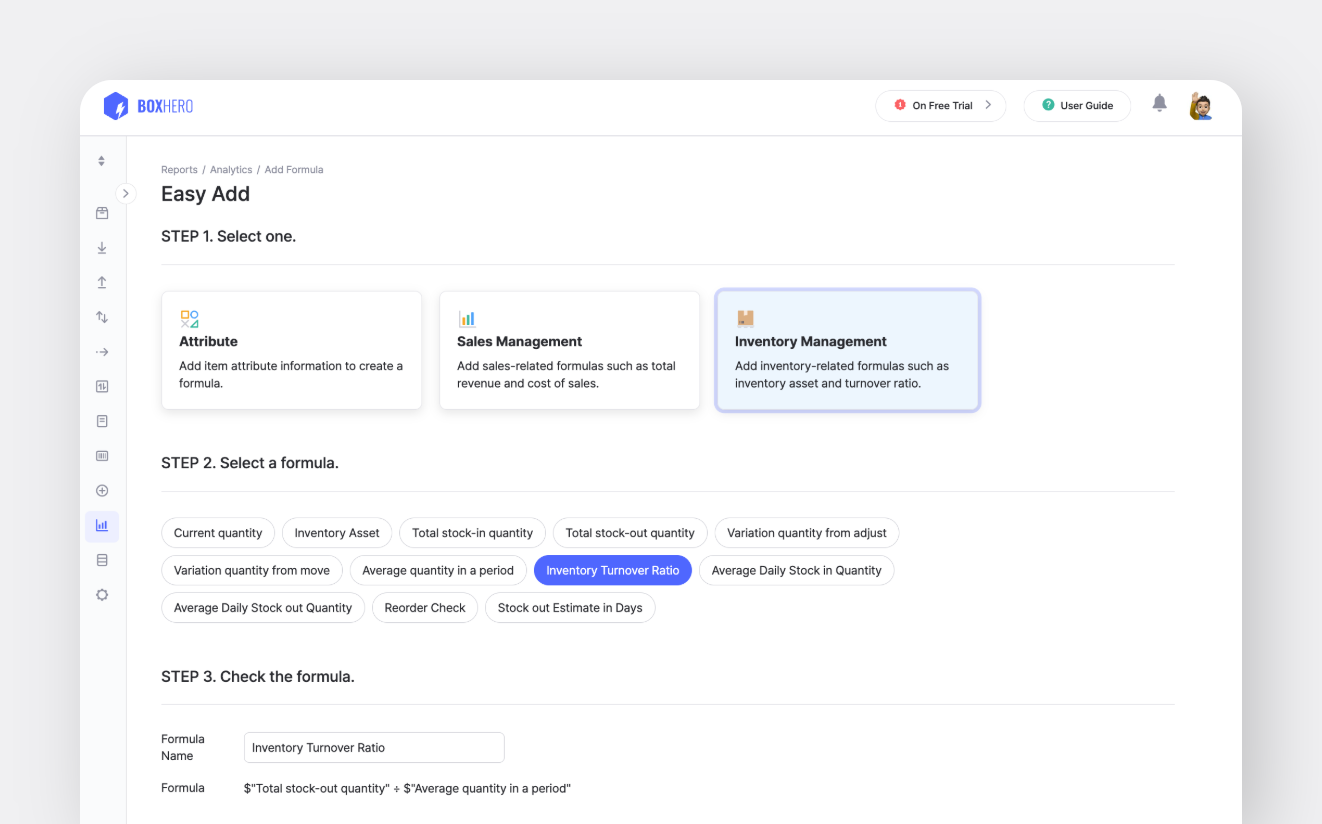The height and width of the screenshot is (824, 1322).
Task: Click the team switcher up-down arrows in sidebar
Action: (x=101, y=161)
